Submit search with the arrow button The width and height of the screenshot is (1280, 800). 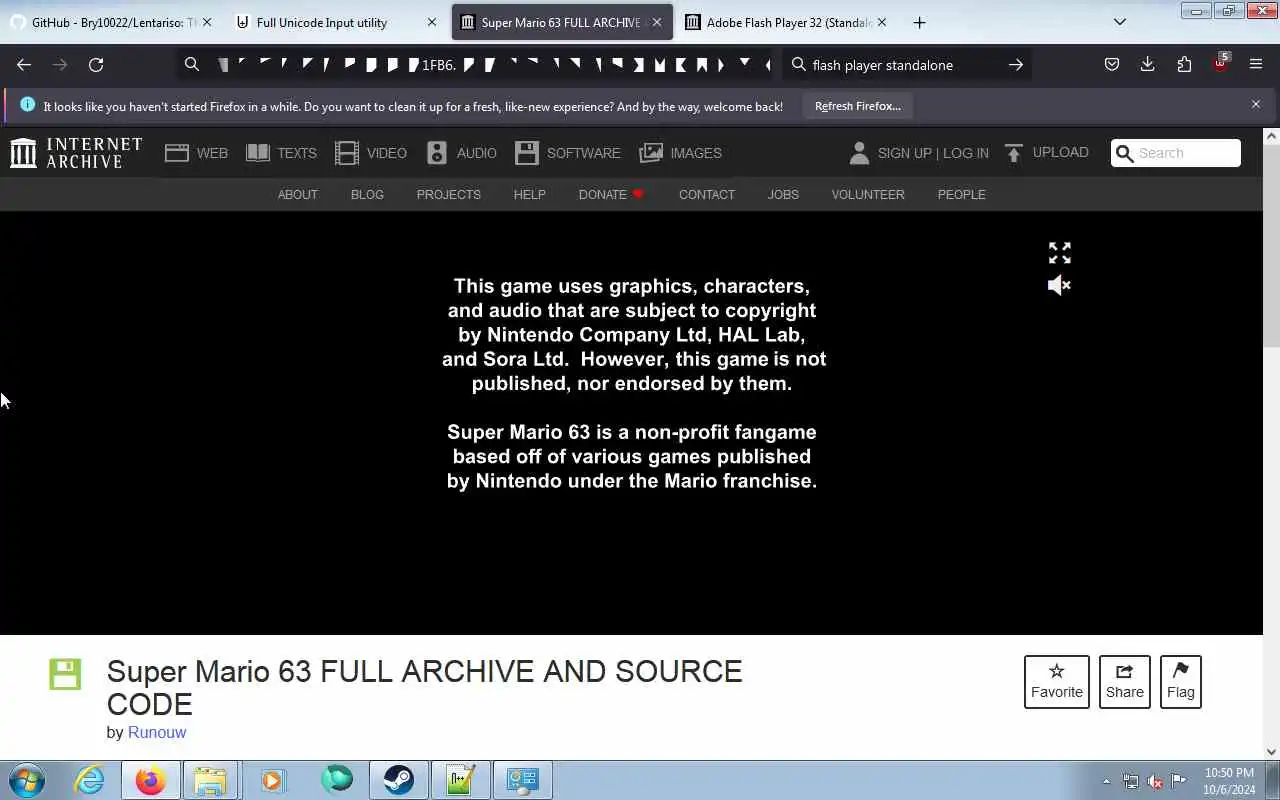click(1016, 65)
